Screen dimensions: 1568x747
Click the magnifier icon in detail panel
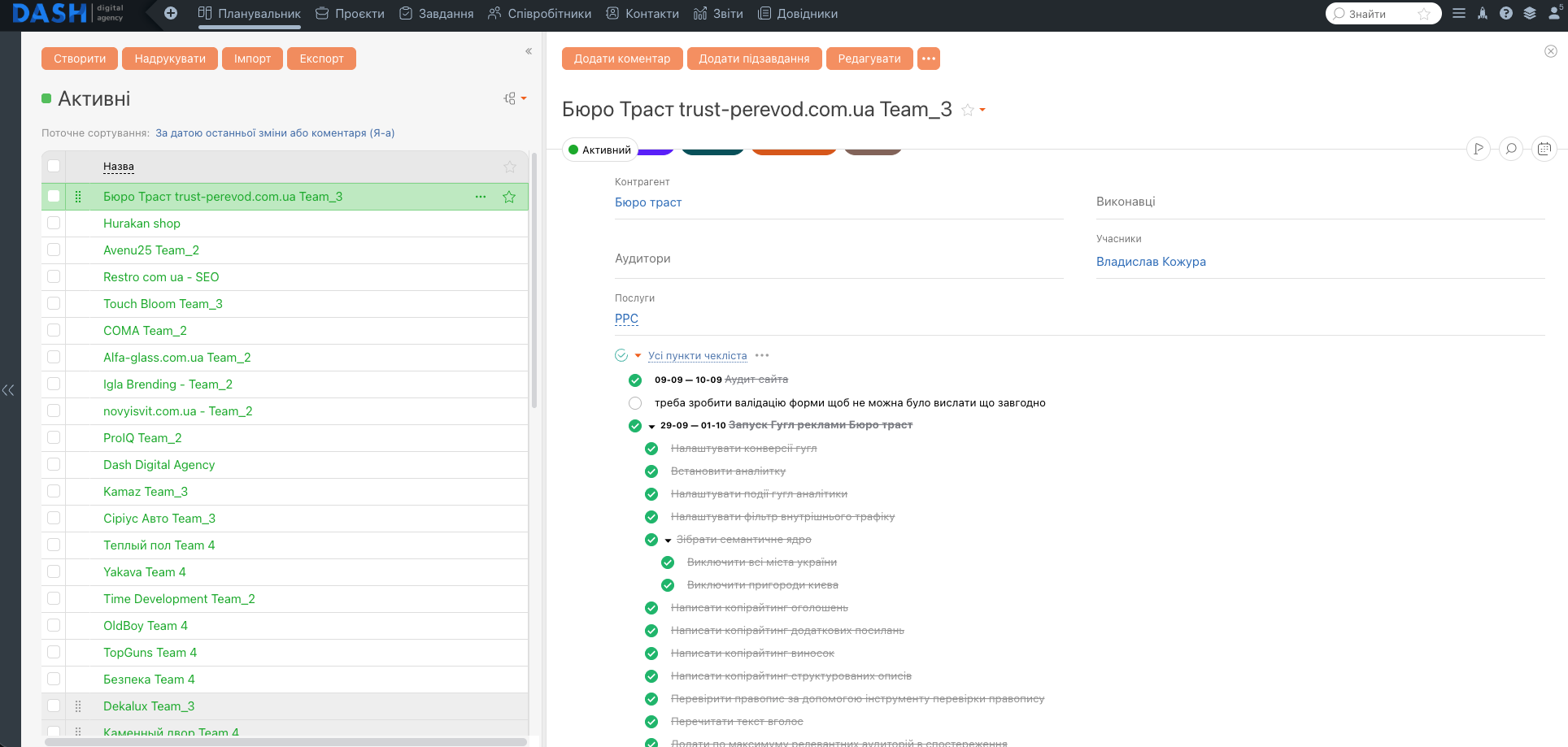(x=1511, y=149)
